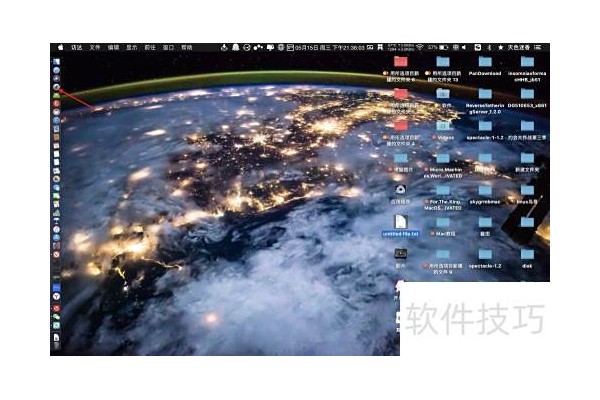This screenshot has height=400, width=600.
Task: Select the ReverseTetheringServer_1.2.0 folder
Action: click(485, 101)
